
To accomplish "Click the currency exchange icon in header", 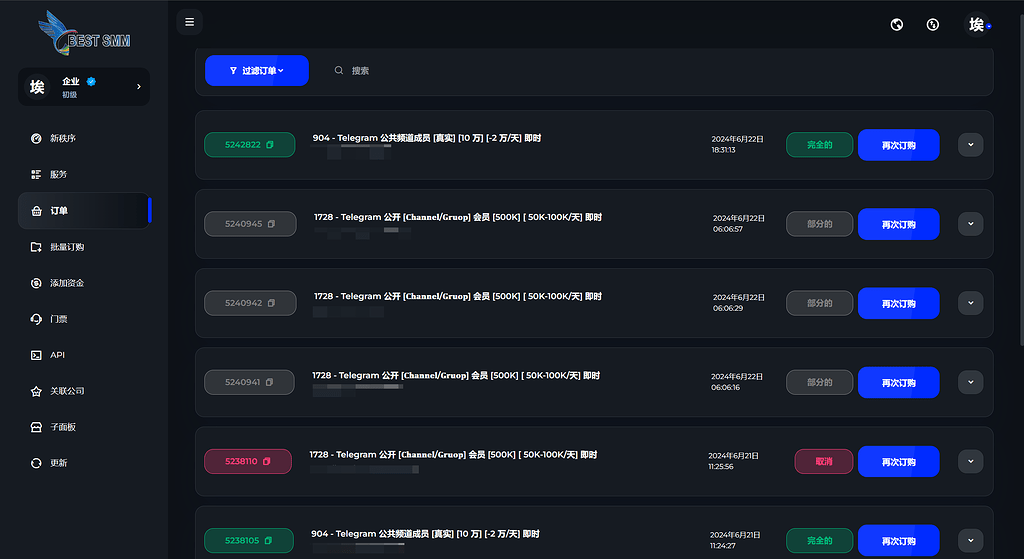I will (933, 25).
